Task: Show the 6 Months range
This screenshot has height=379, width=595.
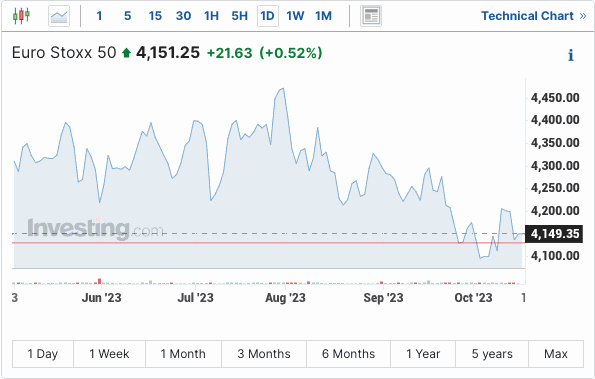Action: 348,354
